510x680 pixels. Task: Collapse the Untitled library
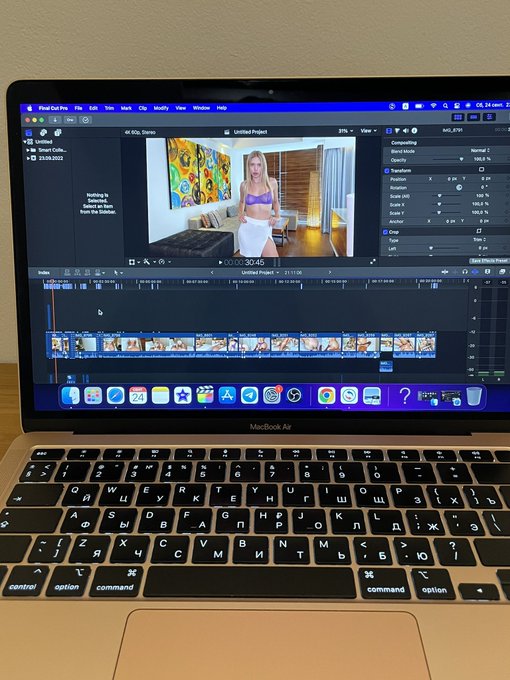[x=25, y=142]
